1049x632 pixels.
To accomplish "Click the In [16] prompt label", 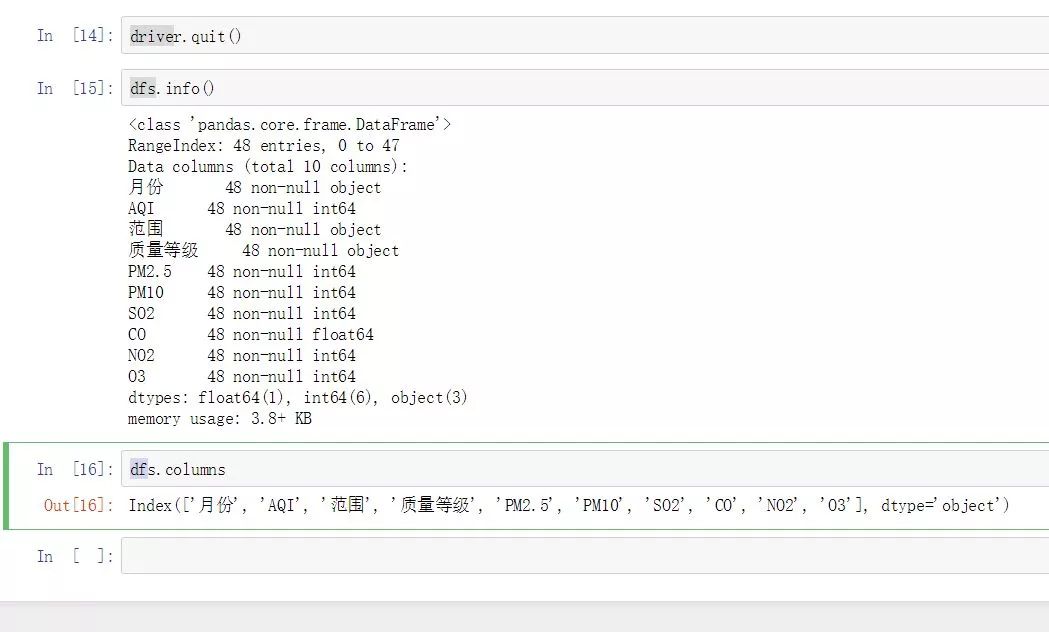I will pos(75,469).
